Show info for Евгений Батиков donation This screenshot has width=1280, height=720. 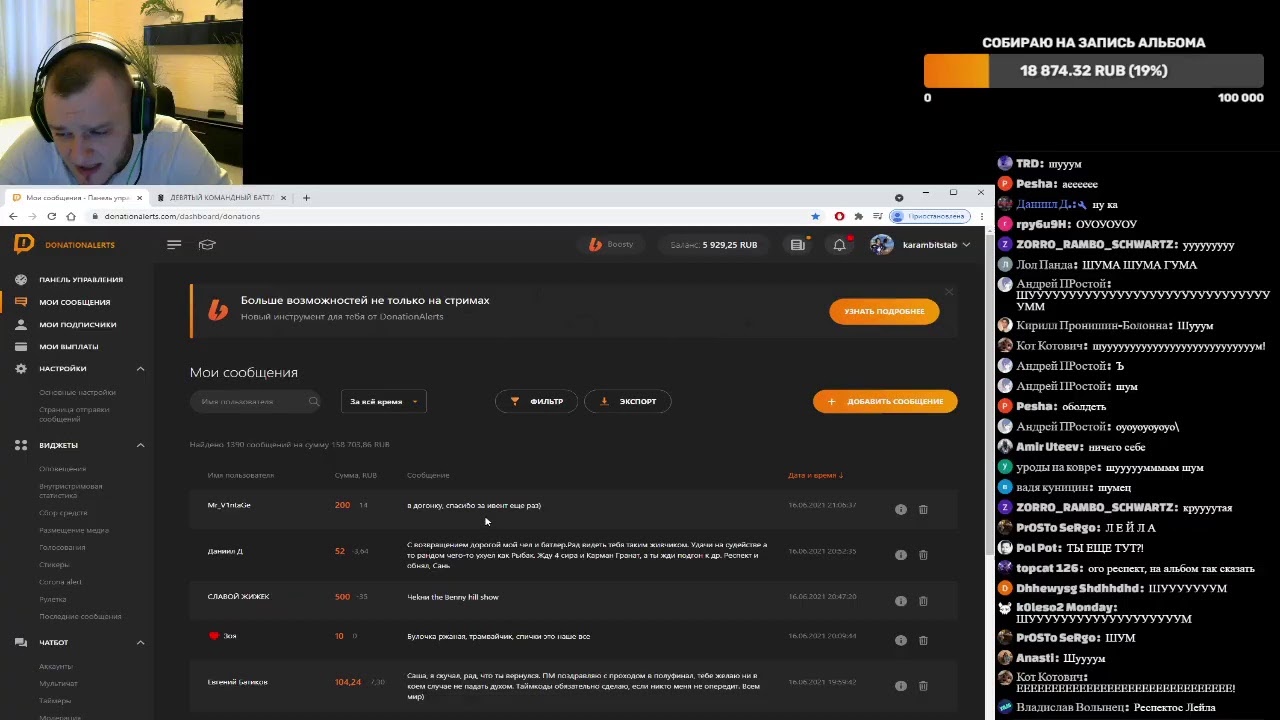coord(900,686)
